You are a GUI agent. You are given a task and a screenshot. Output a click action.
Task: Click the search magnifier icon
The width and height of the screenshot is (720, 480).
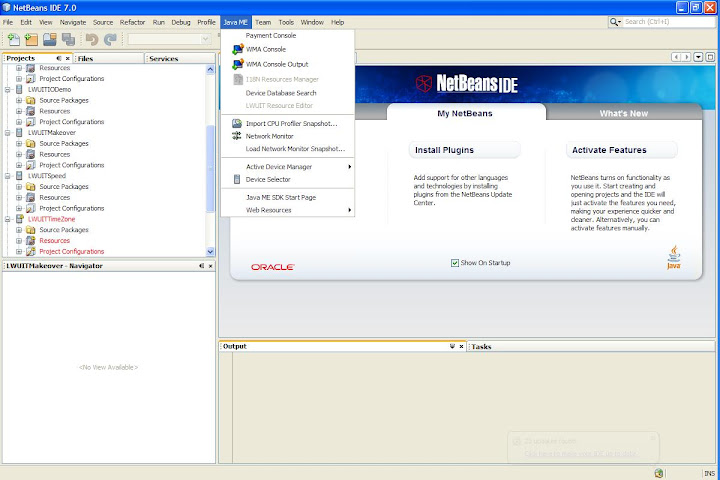pyautogui.click(x=613, y=22)
